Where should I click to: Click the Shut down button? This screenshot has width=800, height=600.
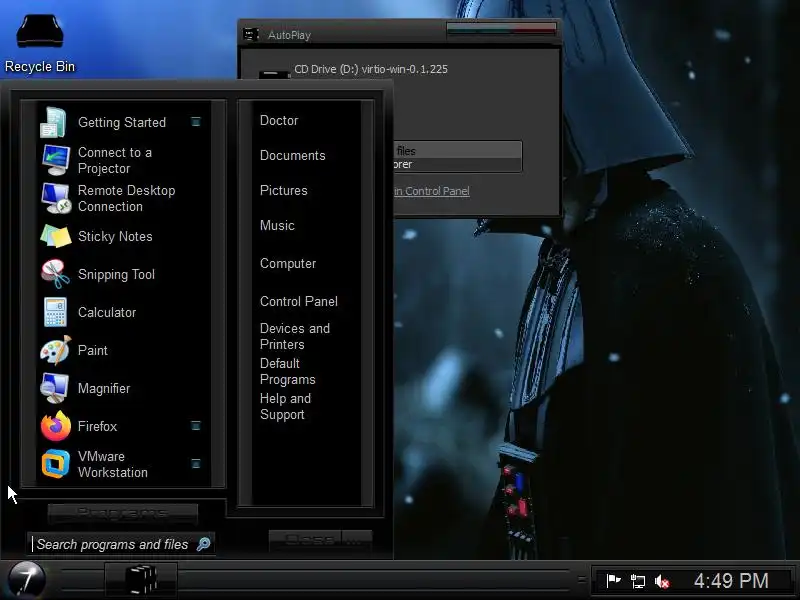(306, 540)
